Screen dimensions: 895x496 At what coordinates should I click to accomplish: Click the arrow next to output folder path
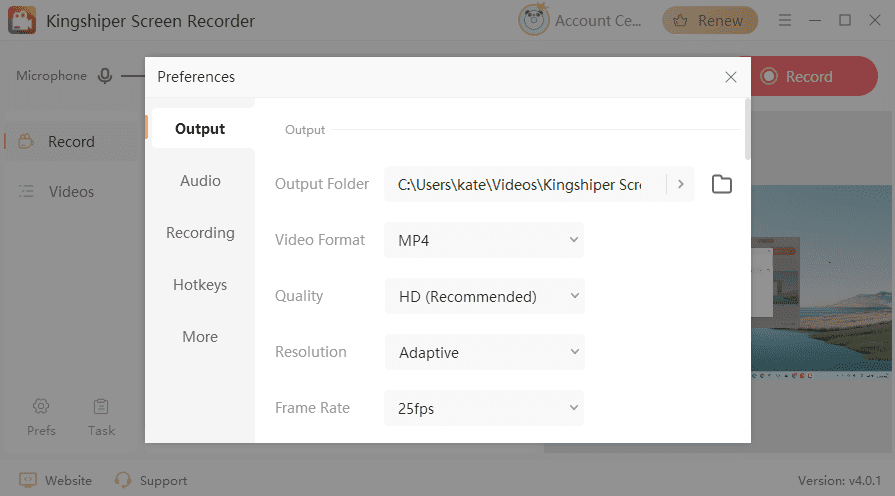click(681, 184)
